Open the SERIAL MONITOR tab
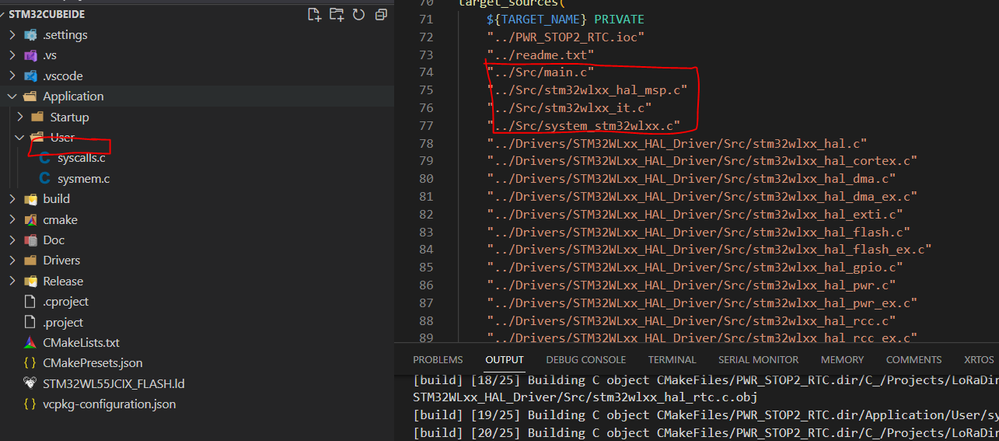 [x=758, y=360]
